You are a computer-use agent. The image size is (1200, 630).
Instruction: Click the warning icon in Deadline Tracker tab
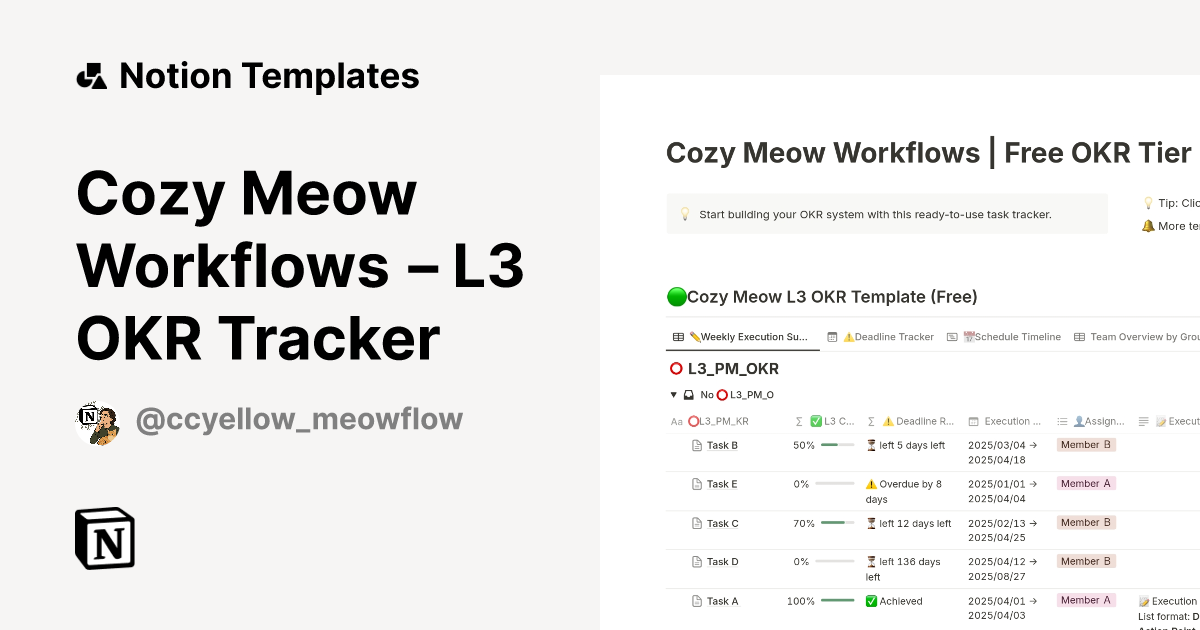(850, 337)
